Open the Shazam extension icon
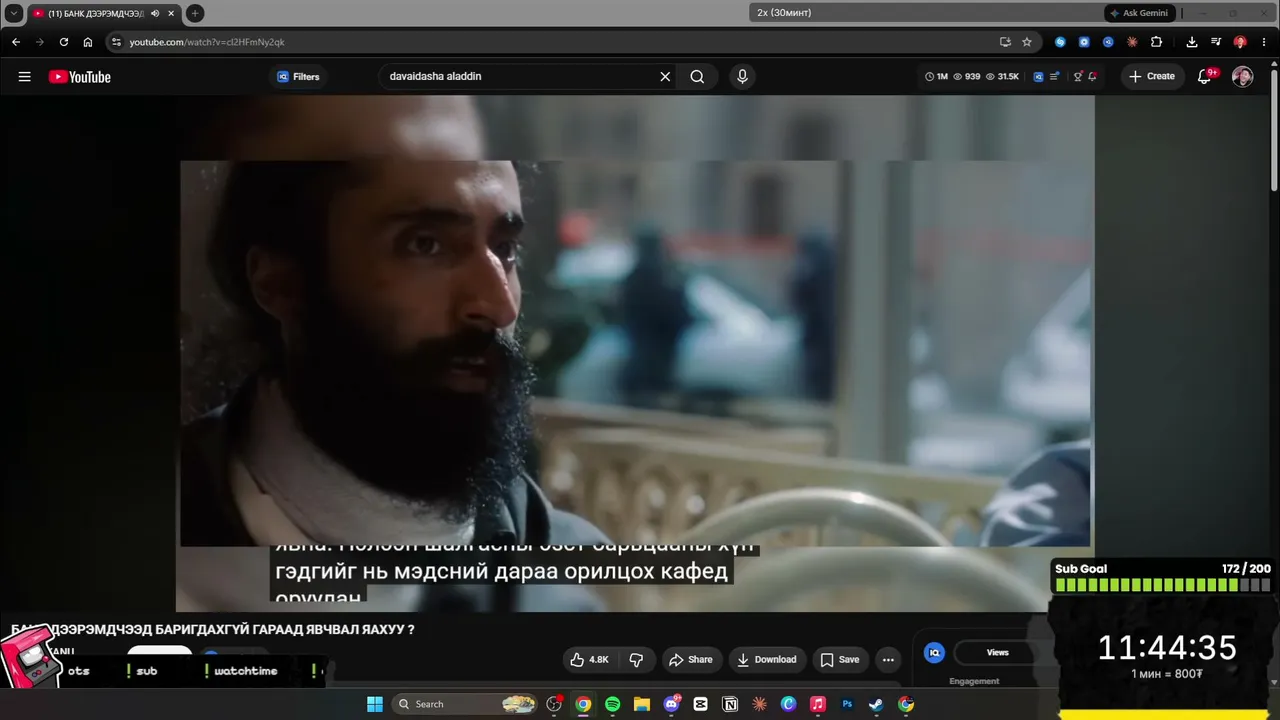 coord(1060,42)
